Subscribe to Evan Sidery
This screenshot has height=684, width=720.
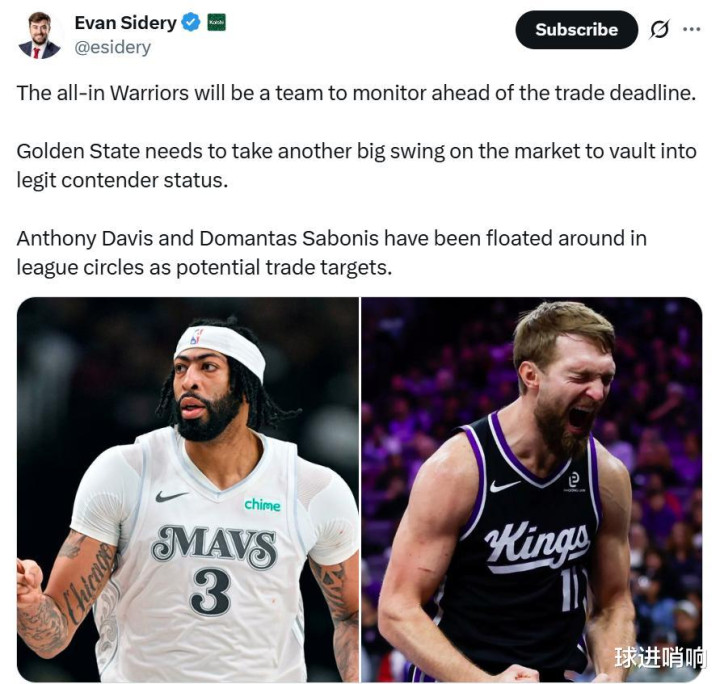(x=577, y=30)
